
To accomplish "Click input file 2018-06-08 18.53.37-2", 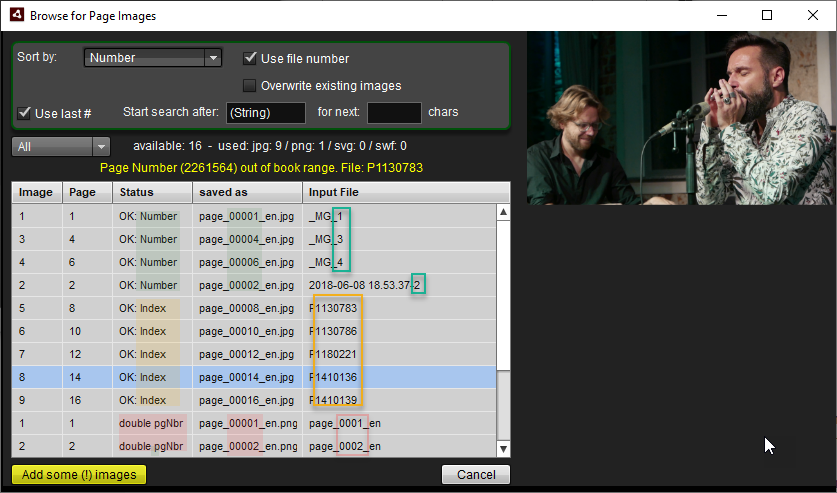I will click(x=365, y=285).
